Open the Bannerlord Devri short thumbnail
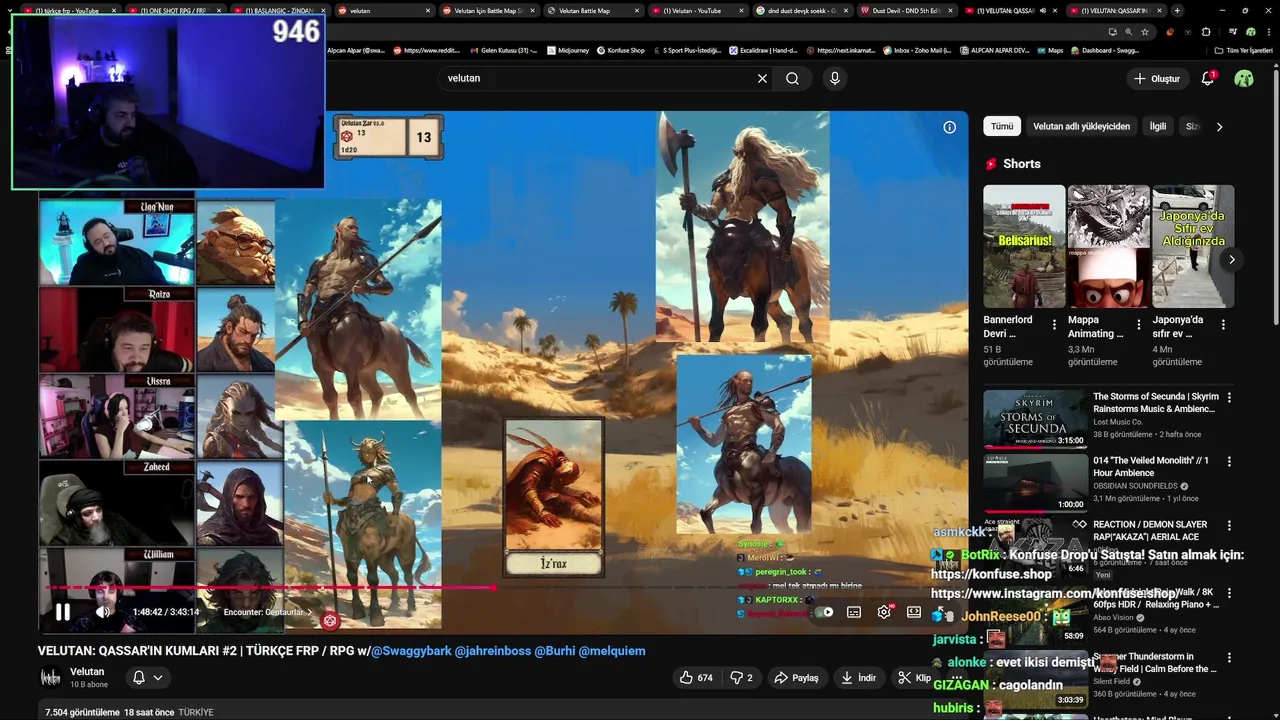This screenshot has height=720, width=1280. pyautogui.click(x=1024, y=246)
